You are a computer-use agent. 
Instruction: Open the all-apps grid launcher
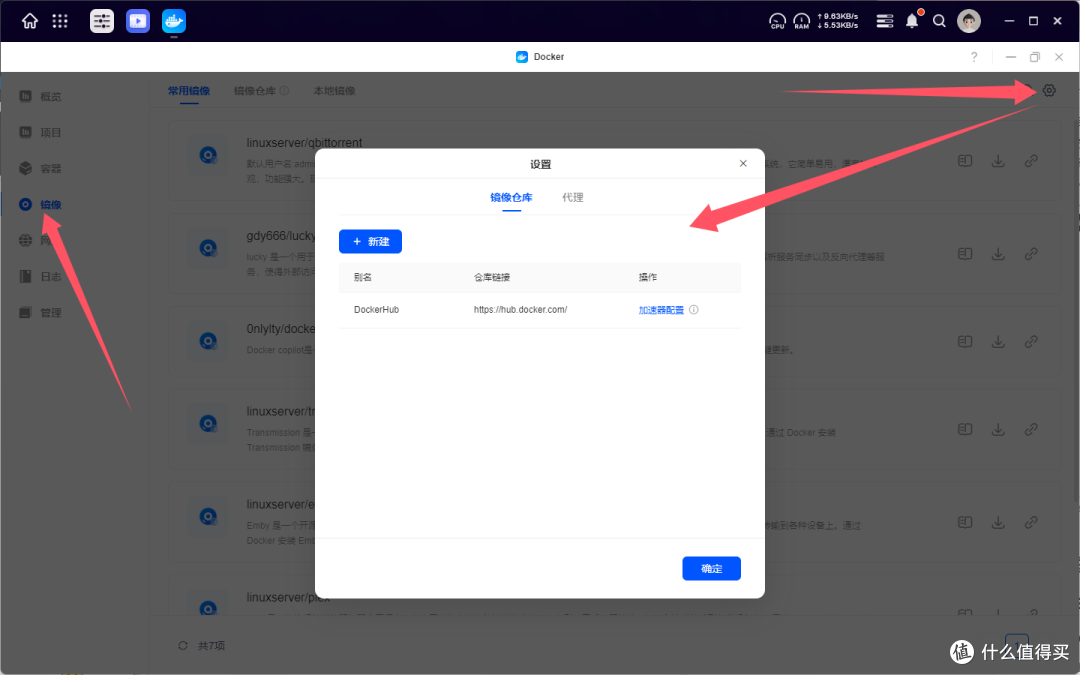(x=60, y=21)
